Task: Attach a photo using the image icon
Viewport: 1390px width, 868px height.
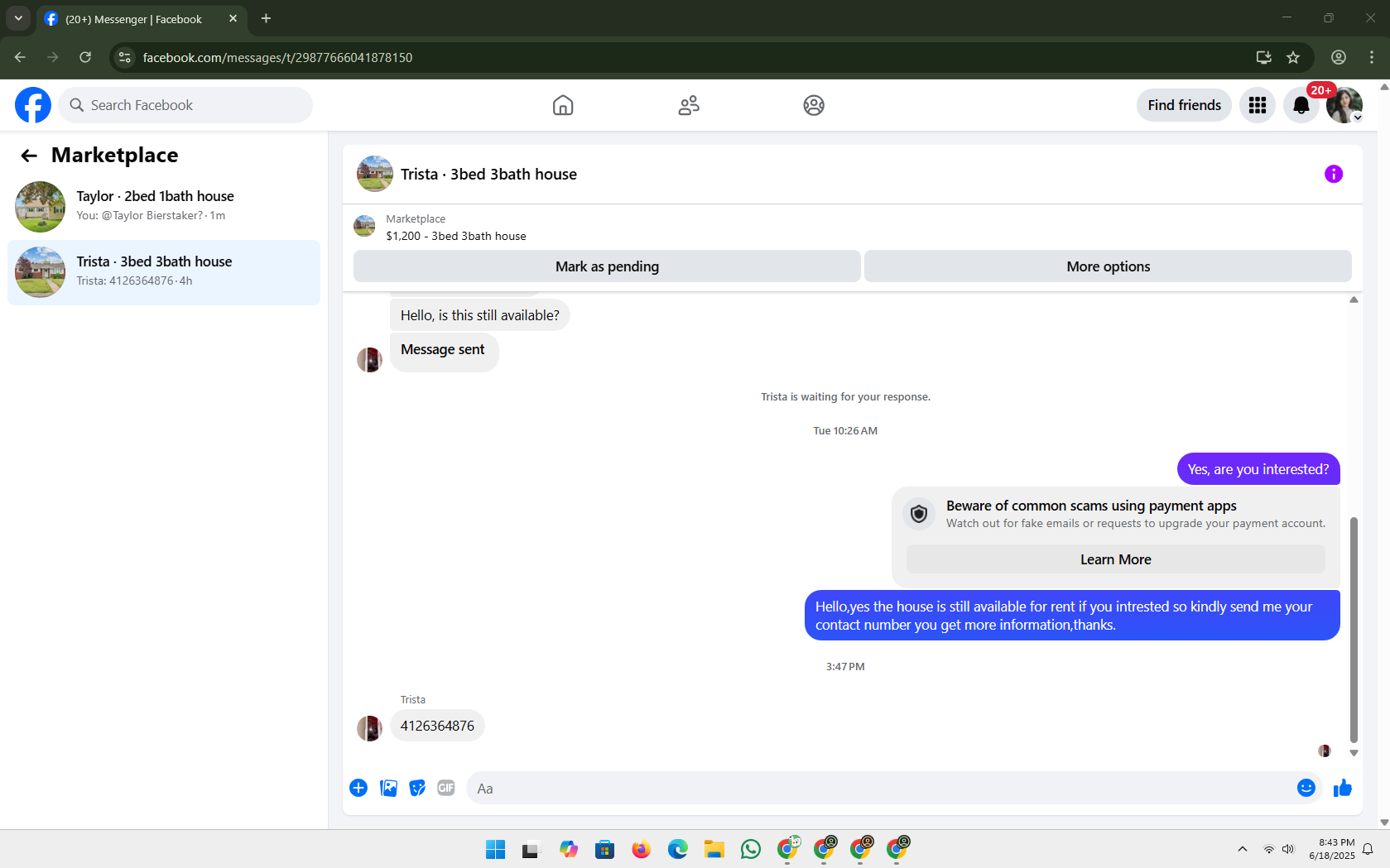Action: click(x=388, y=788)
